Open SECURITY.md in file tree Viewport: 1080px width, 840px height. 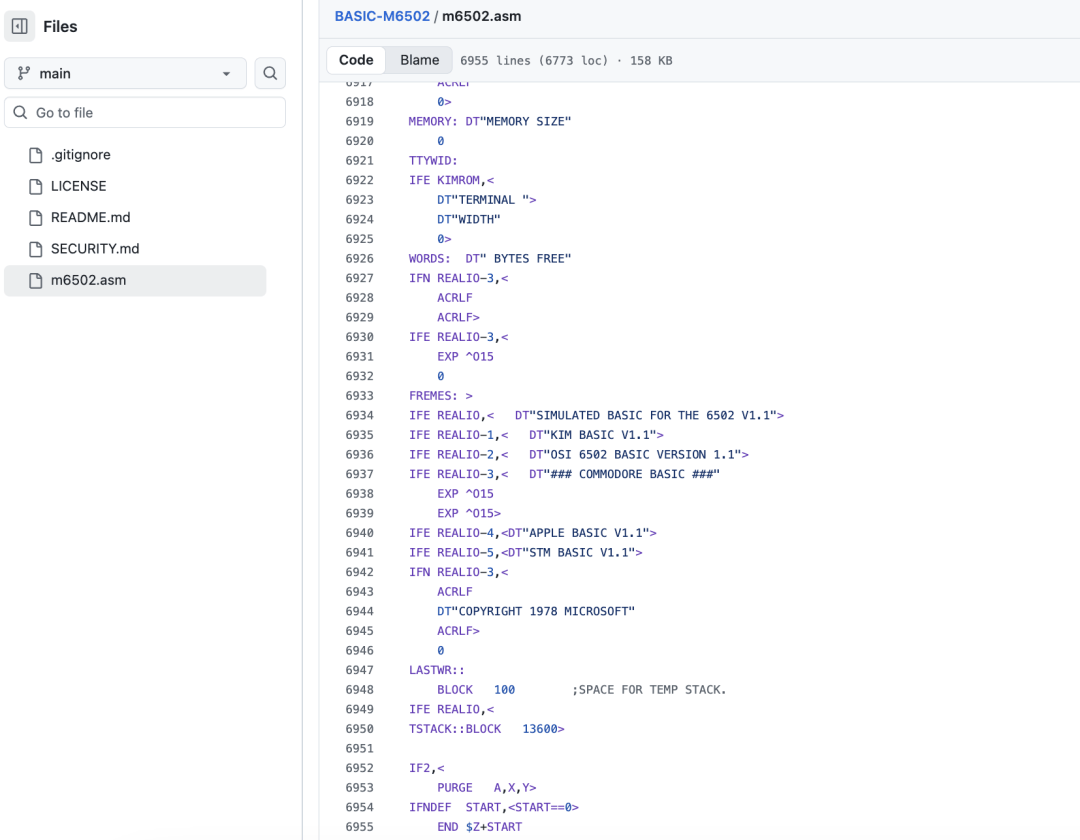(x=95, y=248)
